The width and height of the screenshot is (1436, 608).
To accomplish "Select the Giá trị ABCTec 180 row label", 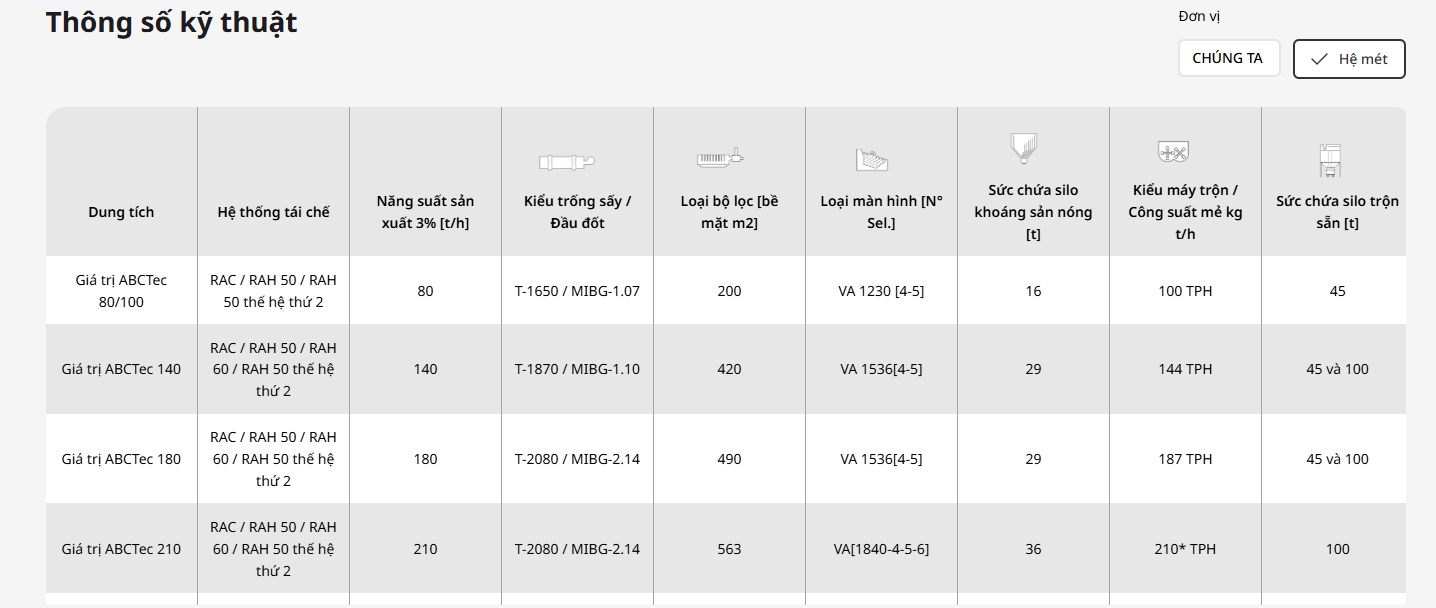I will point(121,459).
